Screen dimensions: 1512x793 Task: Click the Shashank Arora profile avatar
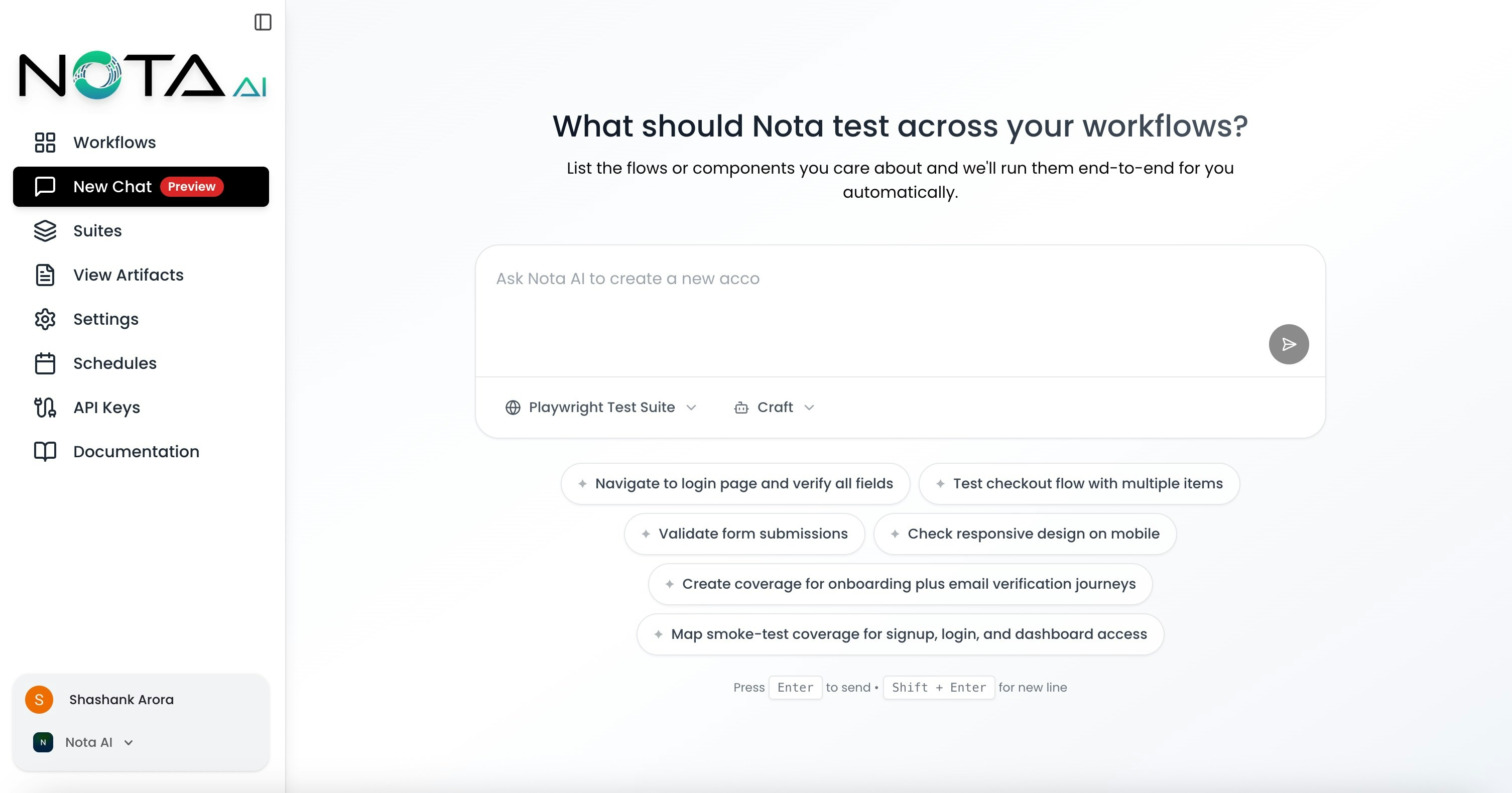pos(39,699)
